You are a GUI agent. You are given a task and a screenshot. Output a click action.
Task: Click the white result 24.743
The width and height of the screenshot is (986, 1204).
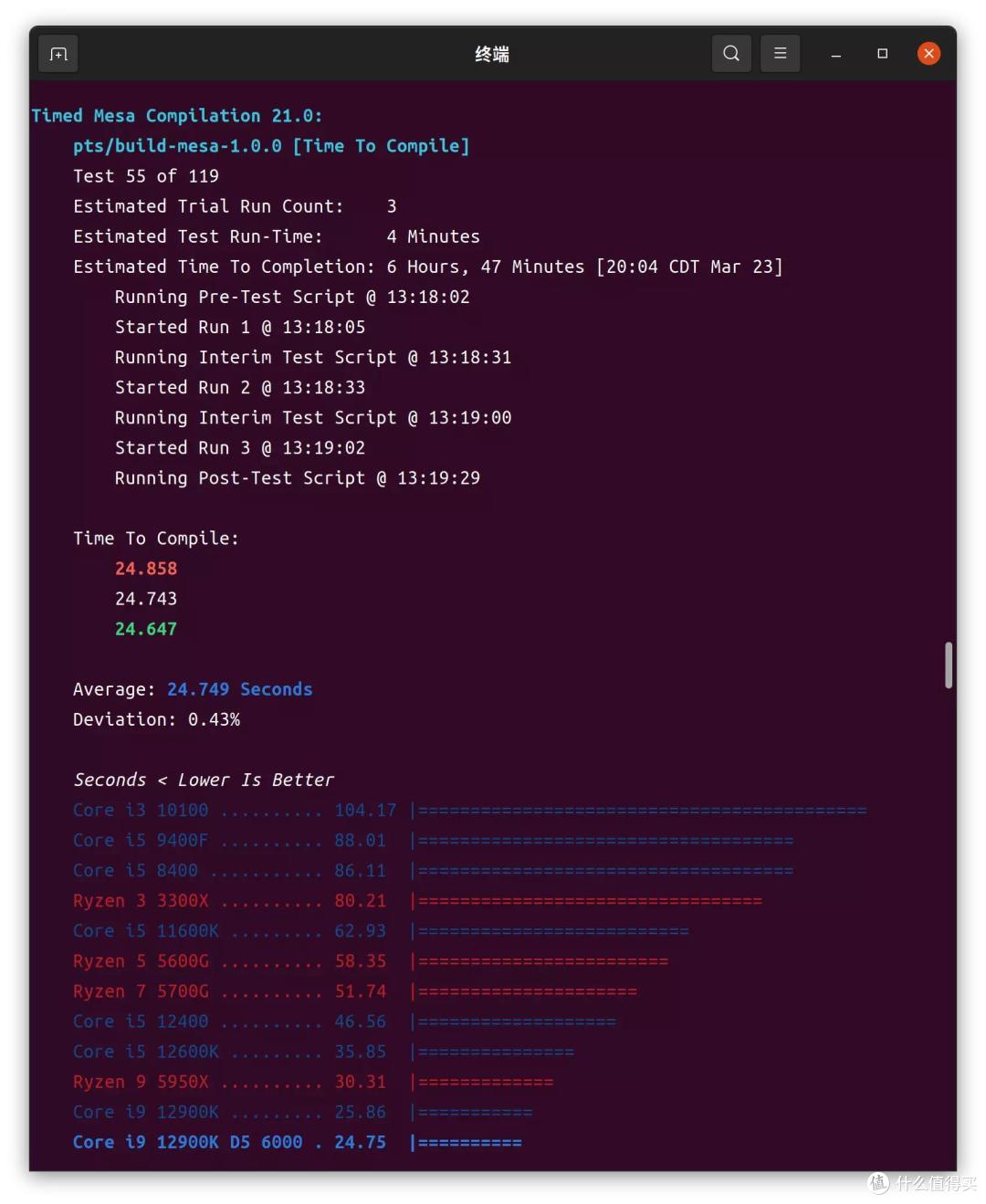tap(146, 599)
